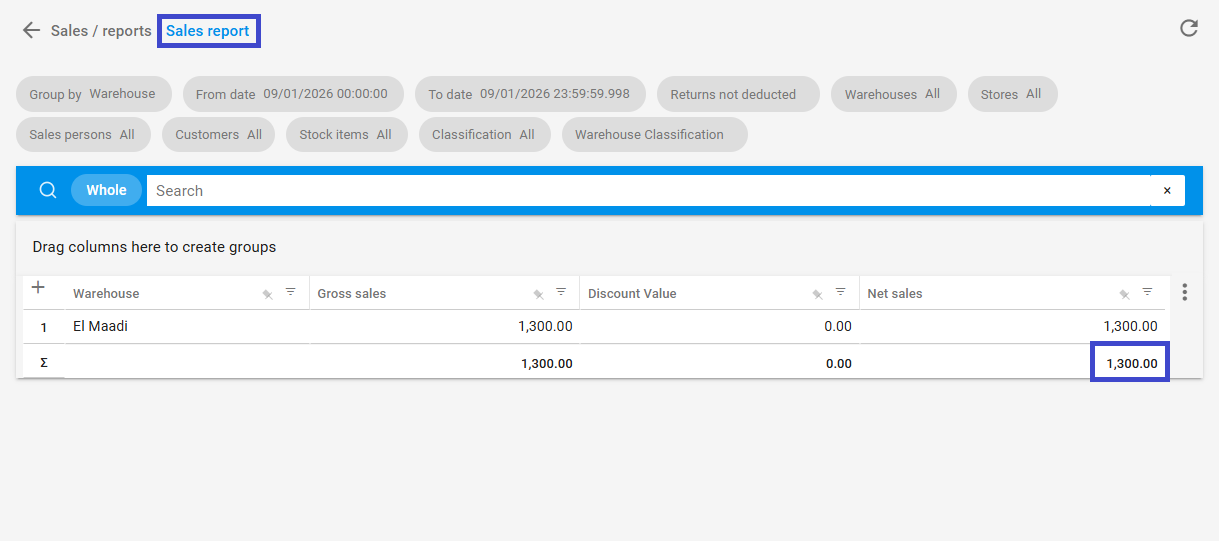Toggle the Whole search mode chip
The width and height of the screenshot is (1219, 541).
[x=106, y=190]
